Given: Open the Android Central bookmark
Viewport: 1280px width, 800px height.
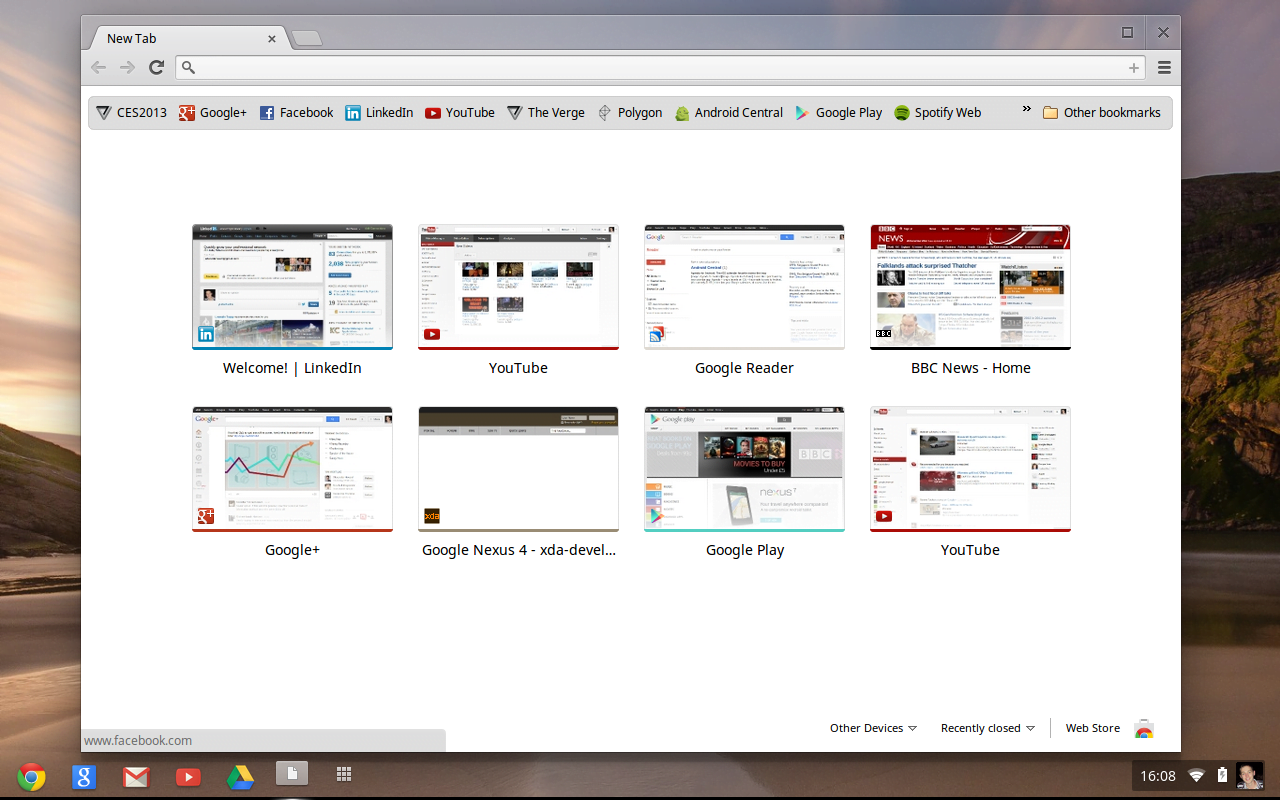Looking at the screenshot, I should click(x=729, y=113).
